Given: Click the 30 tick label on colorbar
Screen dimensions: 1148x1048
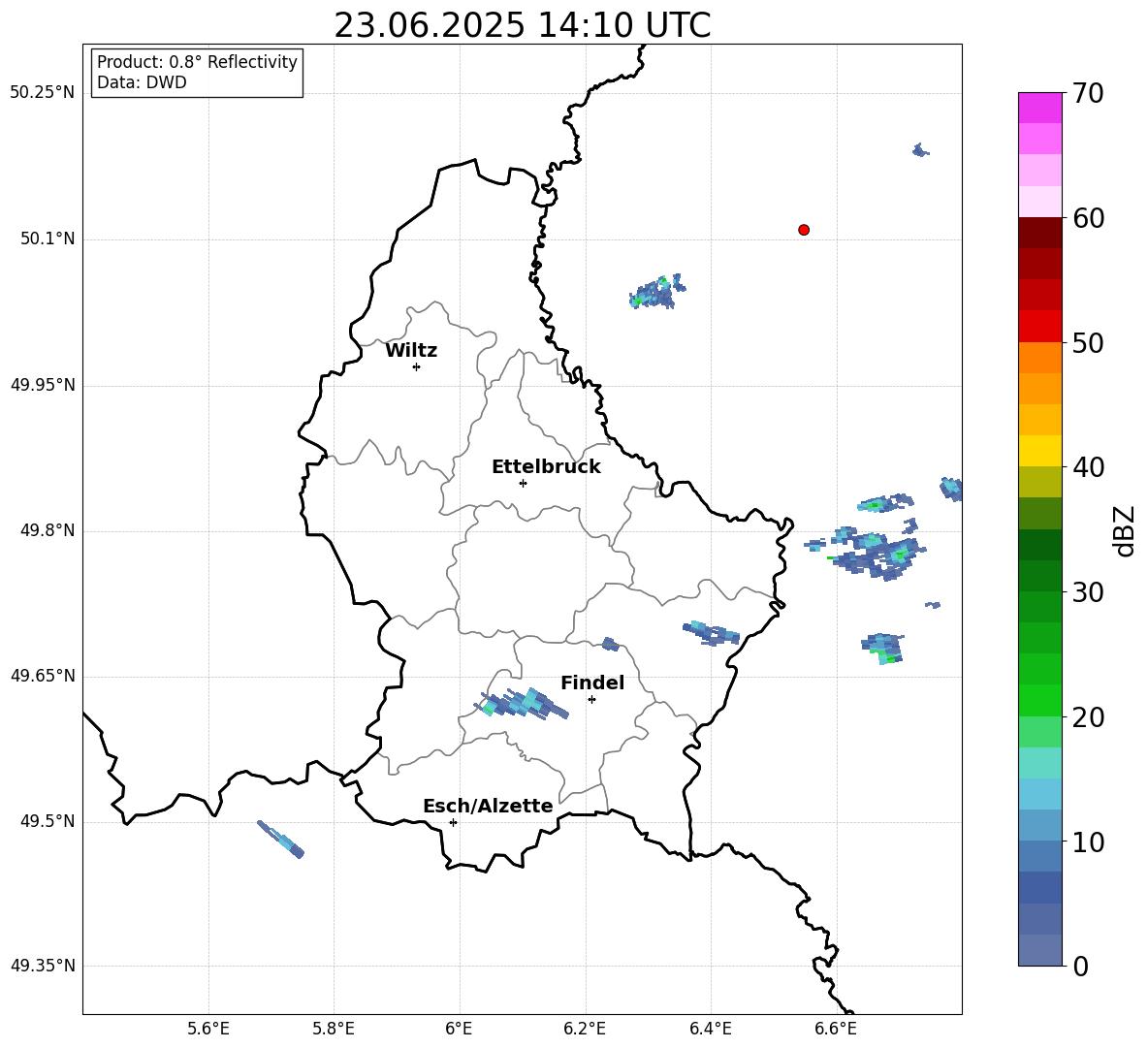Looking at the screenshot, I should point(1088,592).
